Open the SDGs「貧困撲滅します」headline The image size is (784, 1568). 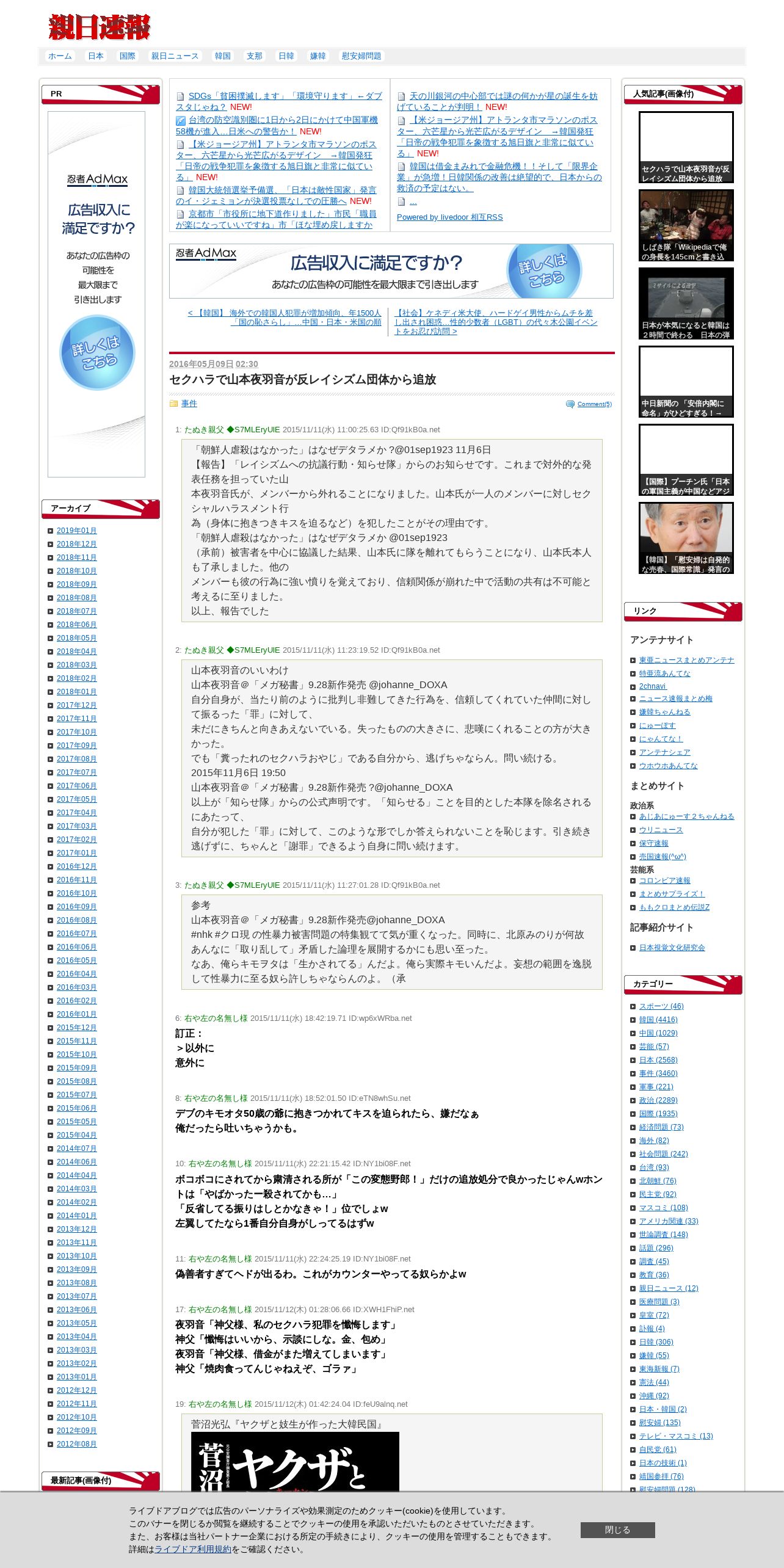pyautogui.click(x=279, y=101)
